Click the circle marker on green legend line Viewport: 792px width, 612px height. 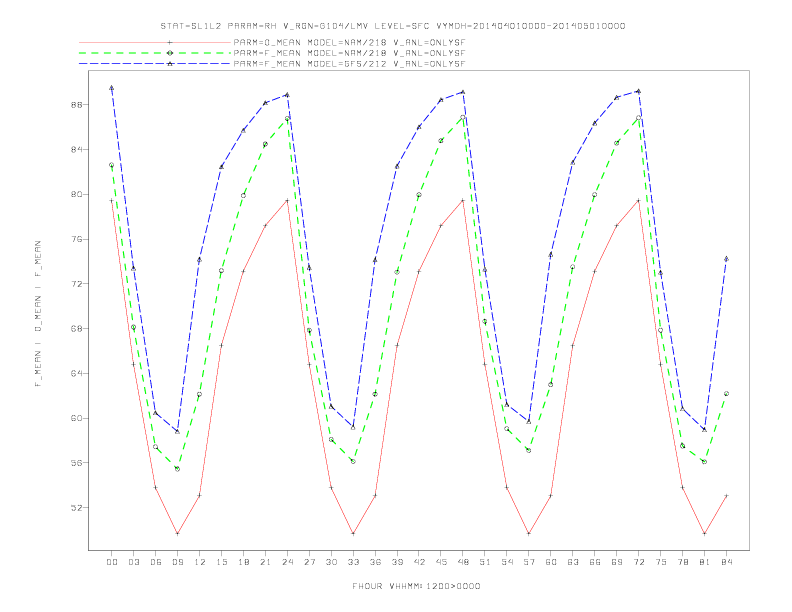tap(170, 53)
